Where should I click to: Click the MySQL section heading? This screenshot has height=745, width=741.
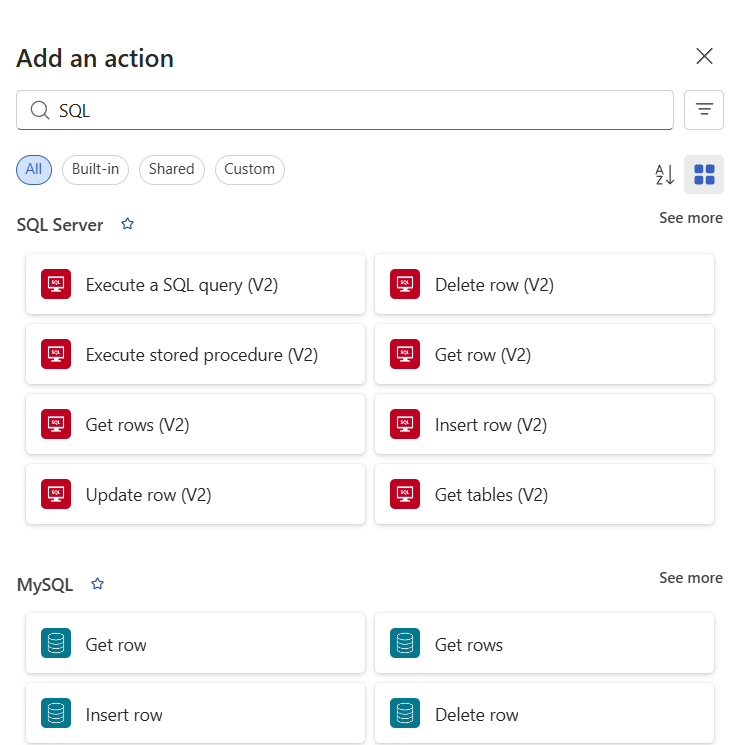[x=45, y=585]
